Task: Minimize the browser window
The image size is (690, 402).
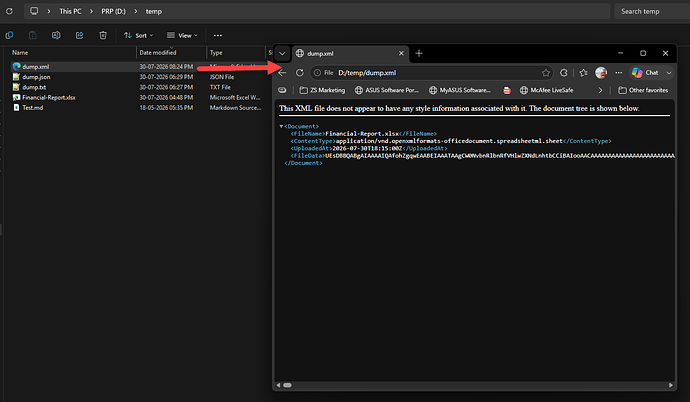Action: point(620,53)
